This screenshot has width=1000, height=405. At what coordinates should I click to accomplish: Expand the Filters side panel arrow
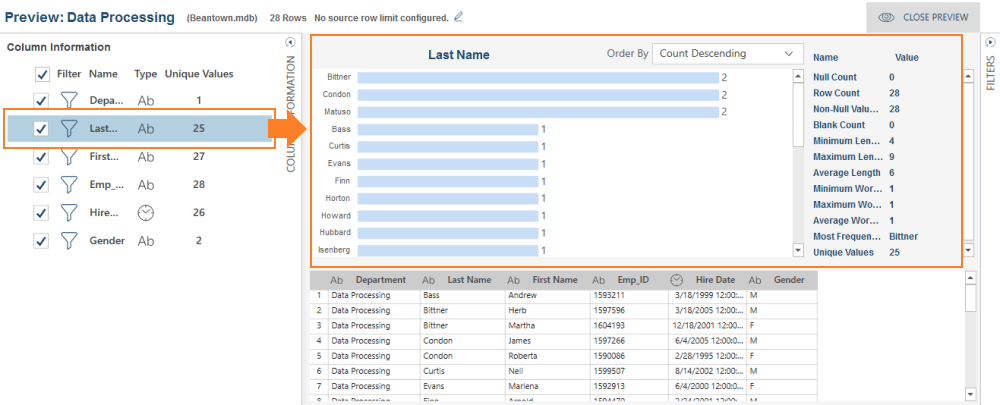tap(990, 42)
